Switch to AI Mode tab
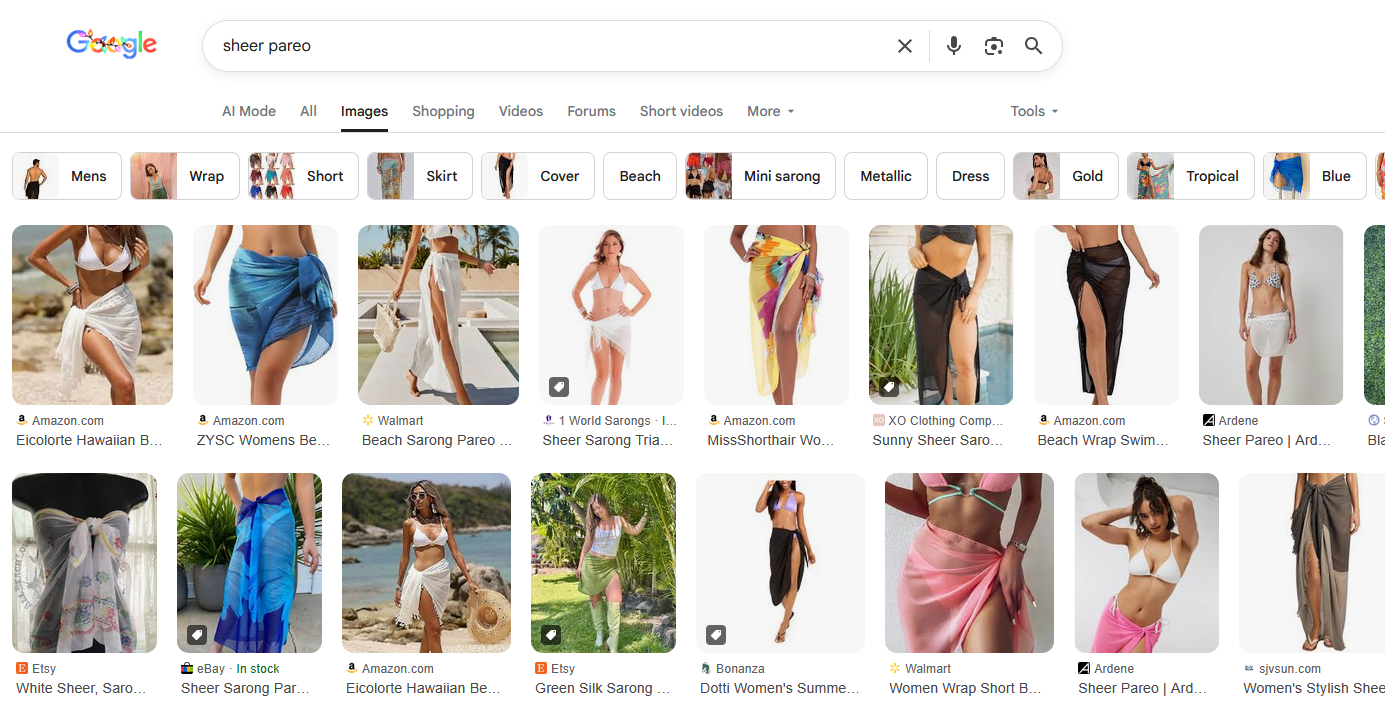 249,111
